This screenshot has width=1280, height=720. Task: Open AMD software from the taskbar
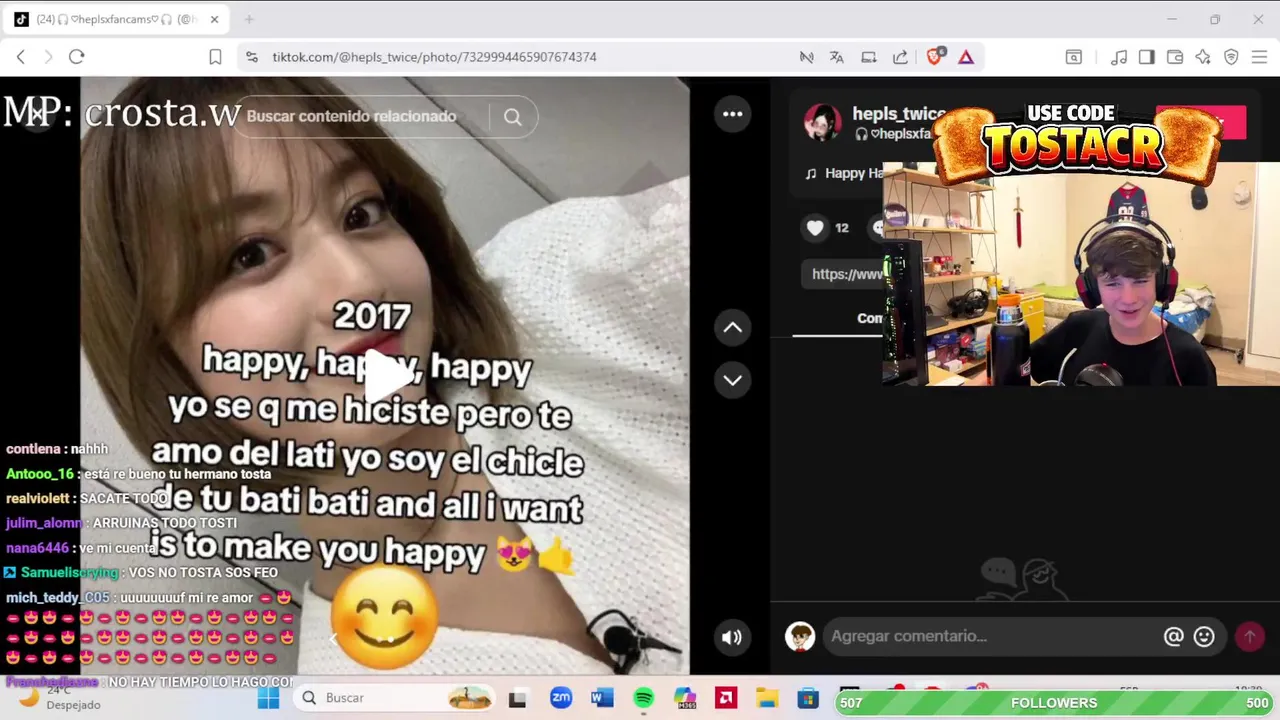tap(726, 698)
